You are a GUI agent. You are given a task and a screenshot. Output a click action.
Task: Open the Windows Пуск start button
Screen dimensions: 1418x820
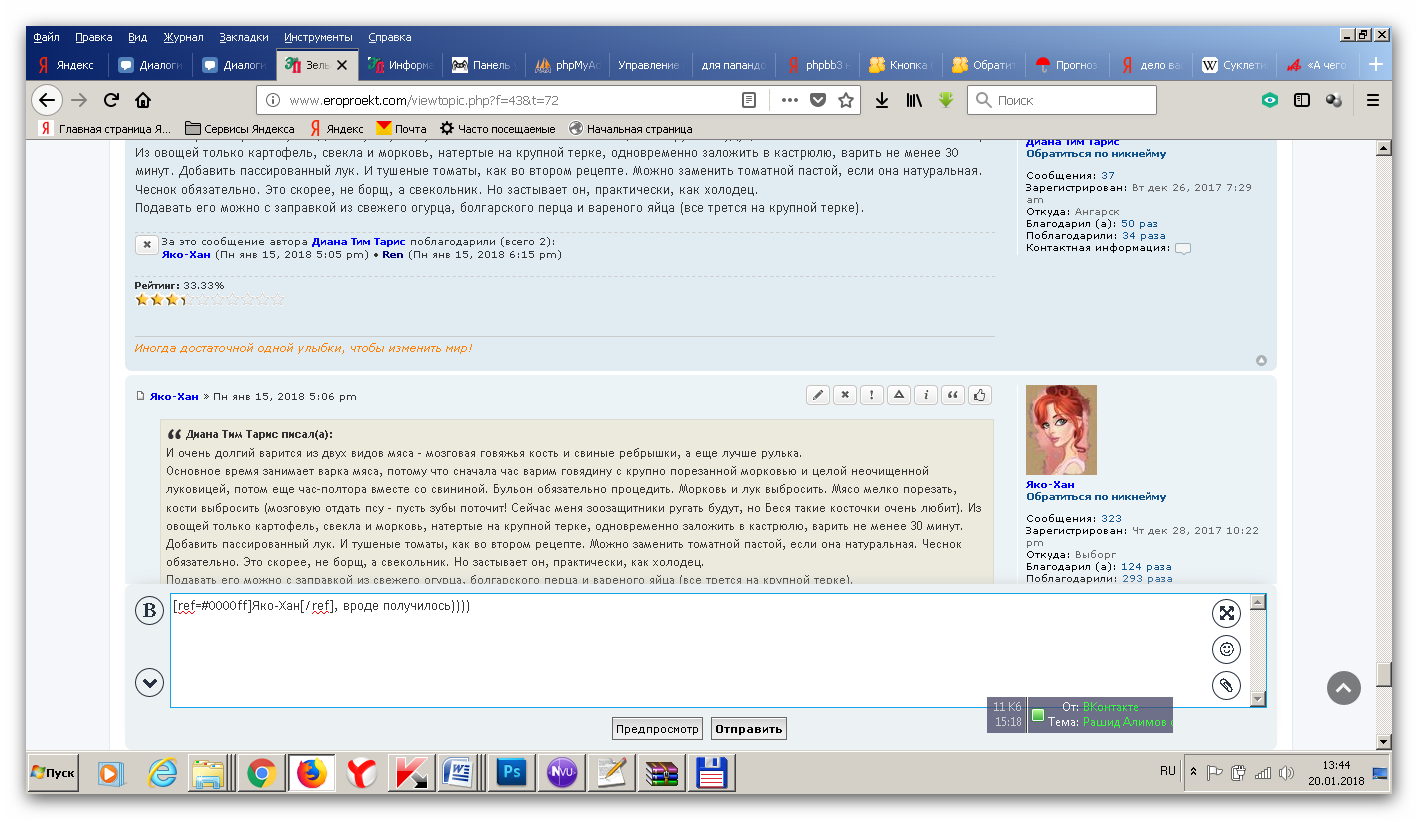coord(53,773)
